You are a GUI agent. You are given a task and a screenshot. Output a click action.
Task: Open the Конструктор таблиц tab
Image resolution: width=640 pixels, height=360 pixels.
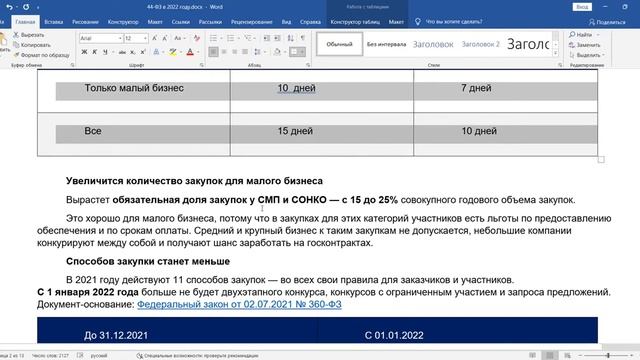coord(355,22)
